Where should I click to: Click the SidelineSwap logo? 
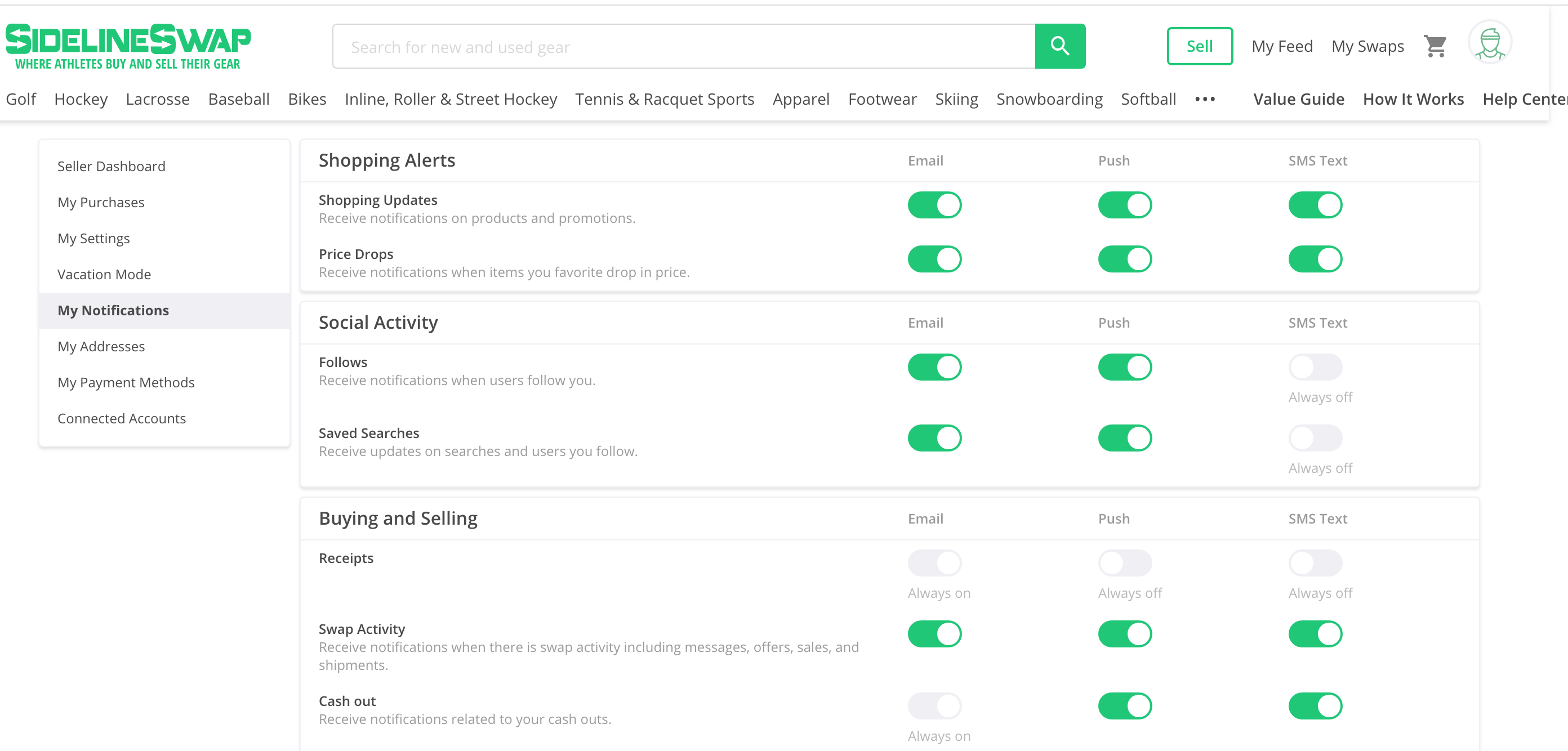[128, 47]
